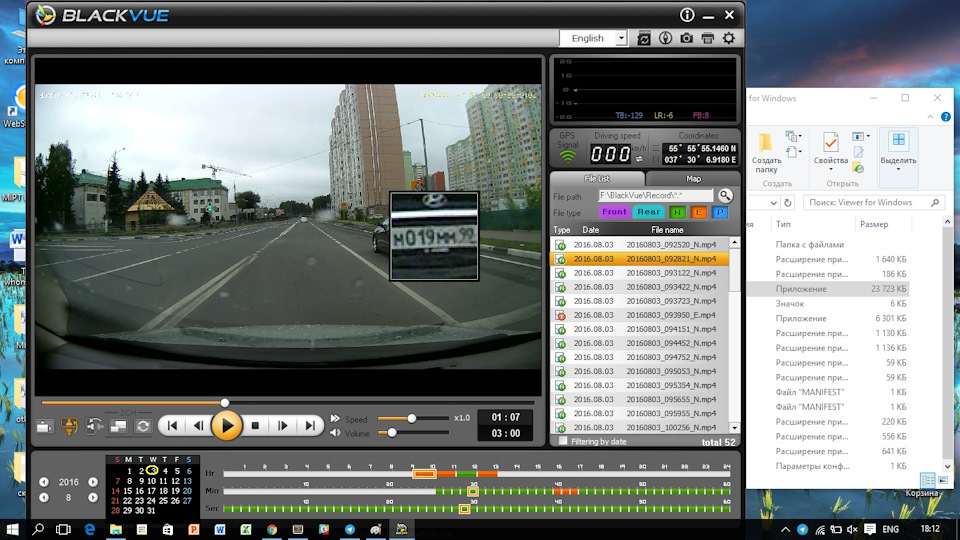The image size is (960, 540).
Task: Expand Свойства dropdown in Explorer ribbon
Action: (831, 170)
